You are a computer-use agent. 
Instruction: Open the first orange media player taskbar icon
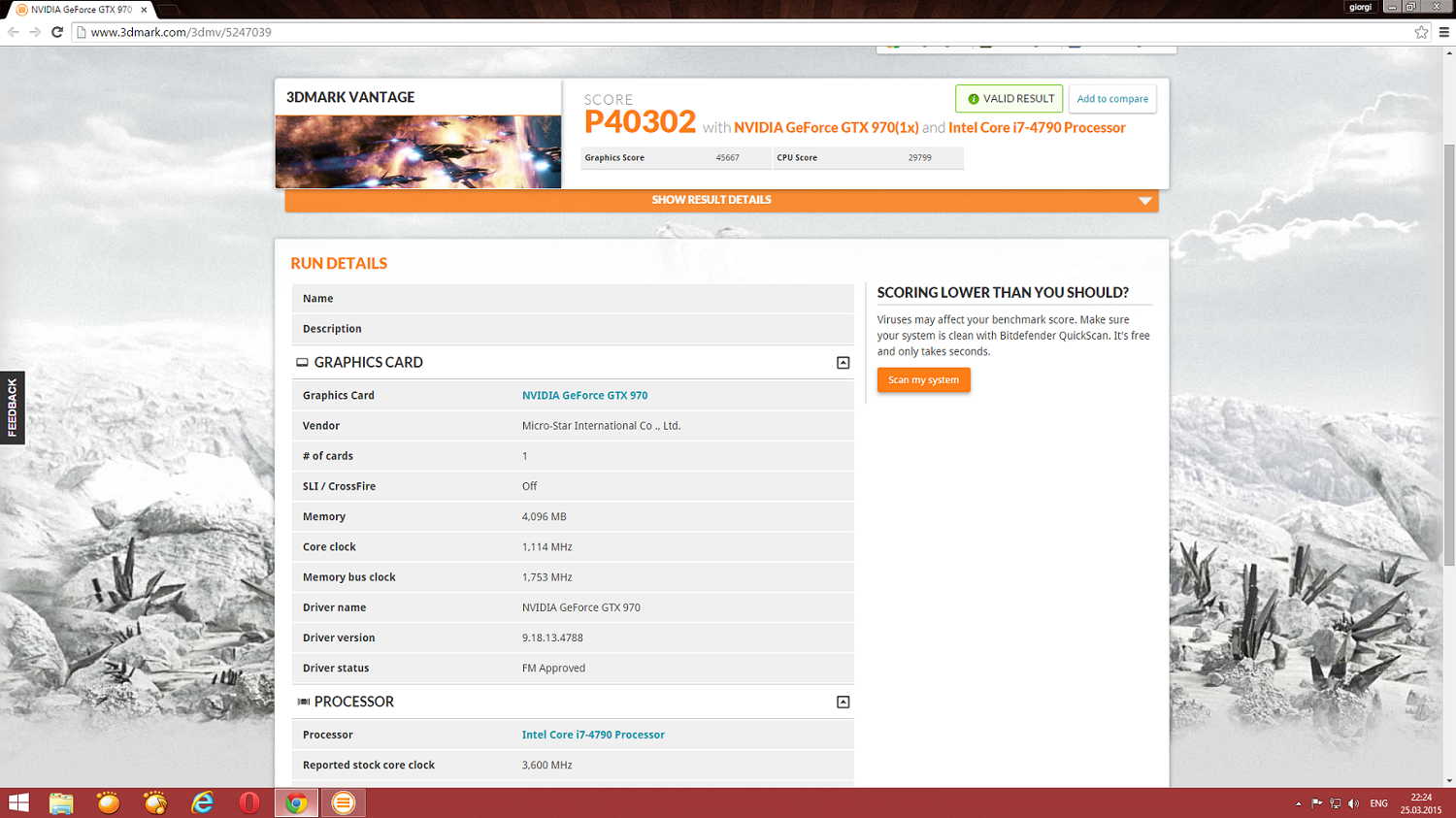108,803
